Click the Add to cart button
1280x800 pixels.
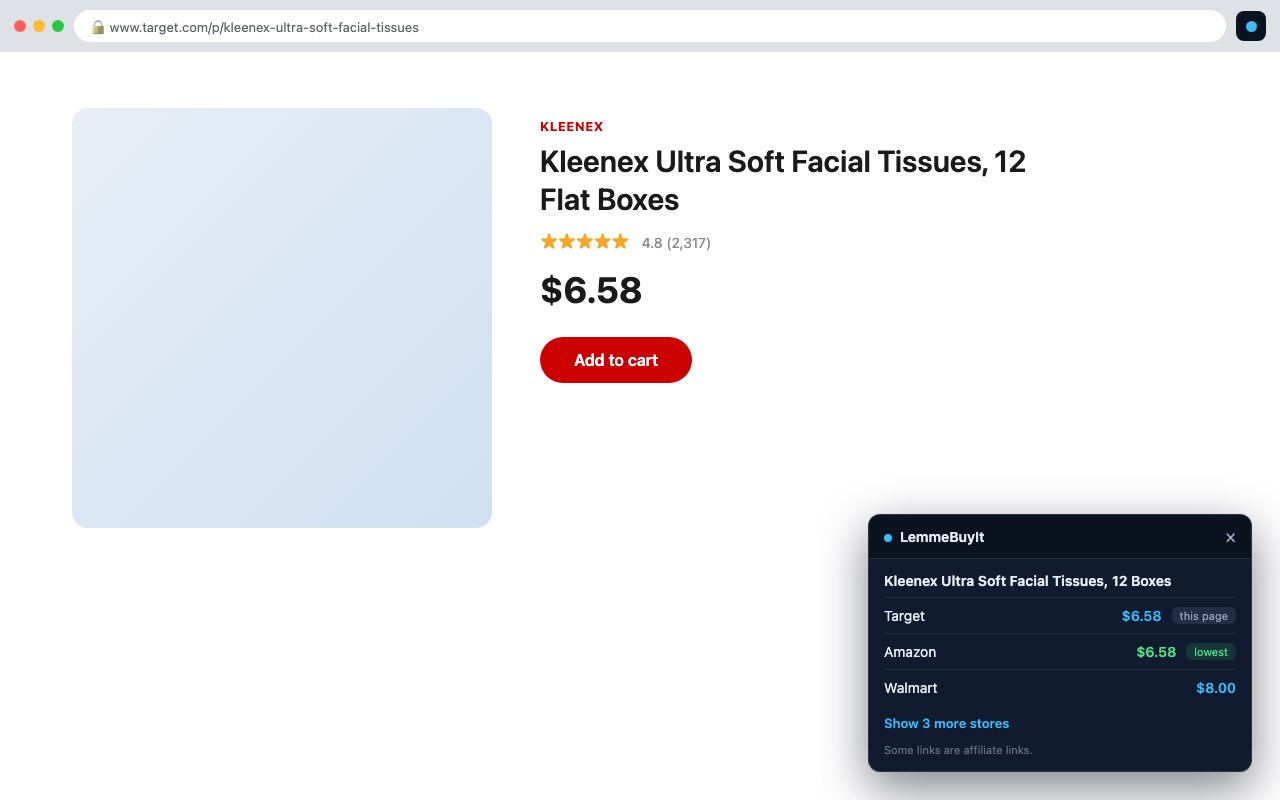pyautogui.click(x=616, y=360)
